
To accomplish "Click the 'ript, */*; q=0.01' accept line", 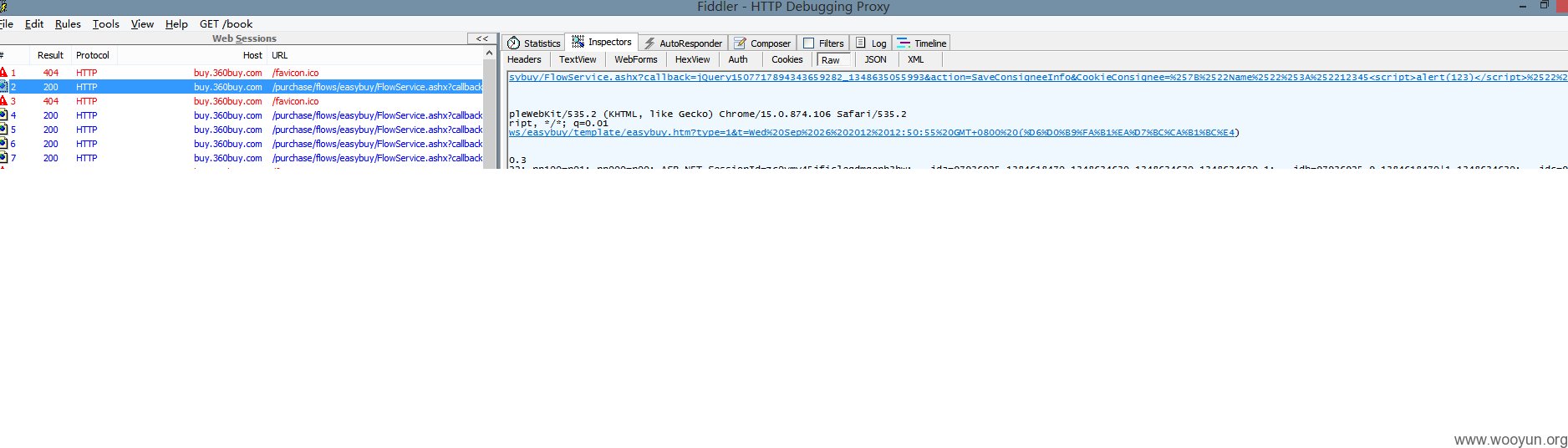I will click(x=558, y=123).
